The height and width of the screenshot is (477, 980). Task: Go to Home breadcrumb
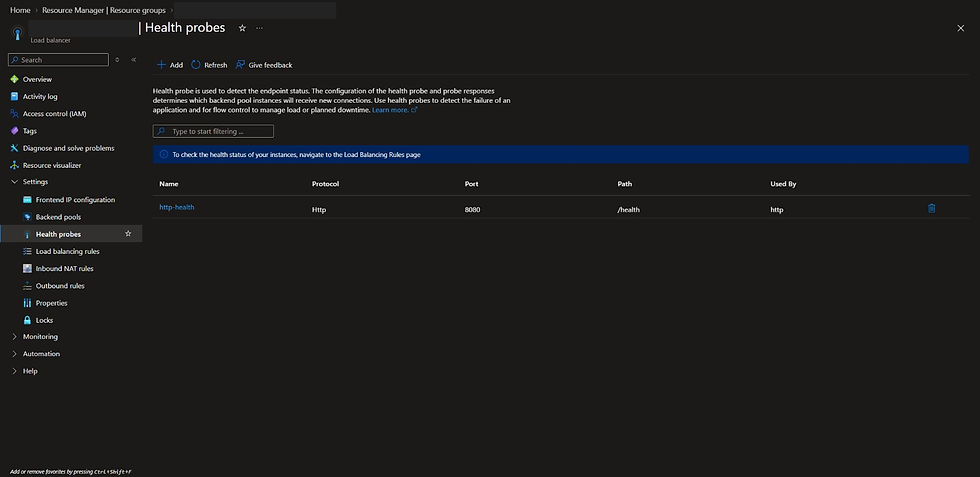(x=20, y=10)
